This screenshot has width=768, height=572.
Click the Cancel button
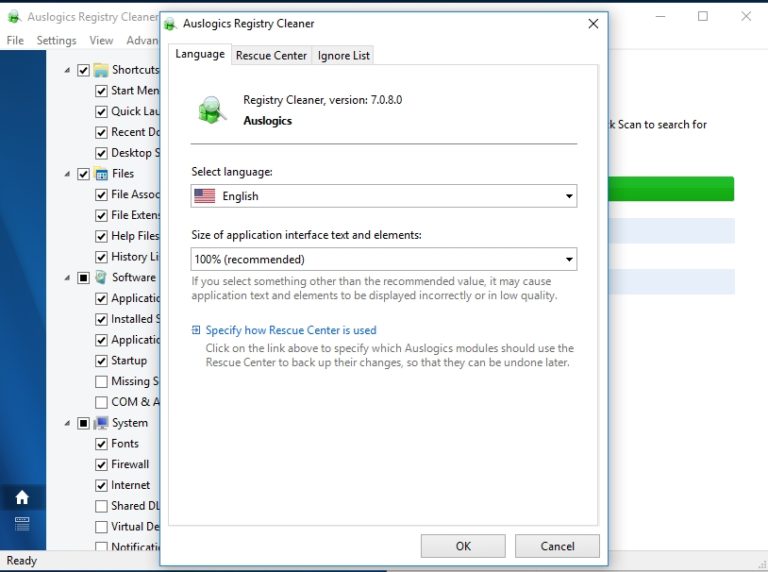pos(557,546)
